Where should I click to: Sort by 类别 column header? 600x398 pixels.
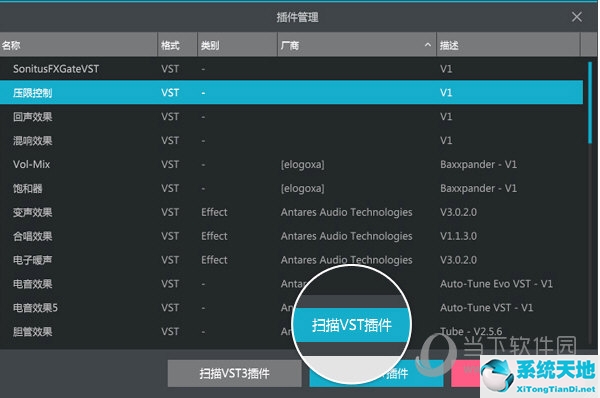pyautogui.click(x=237, y=45)
